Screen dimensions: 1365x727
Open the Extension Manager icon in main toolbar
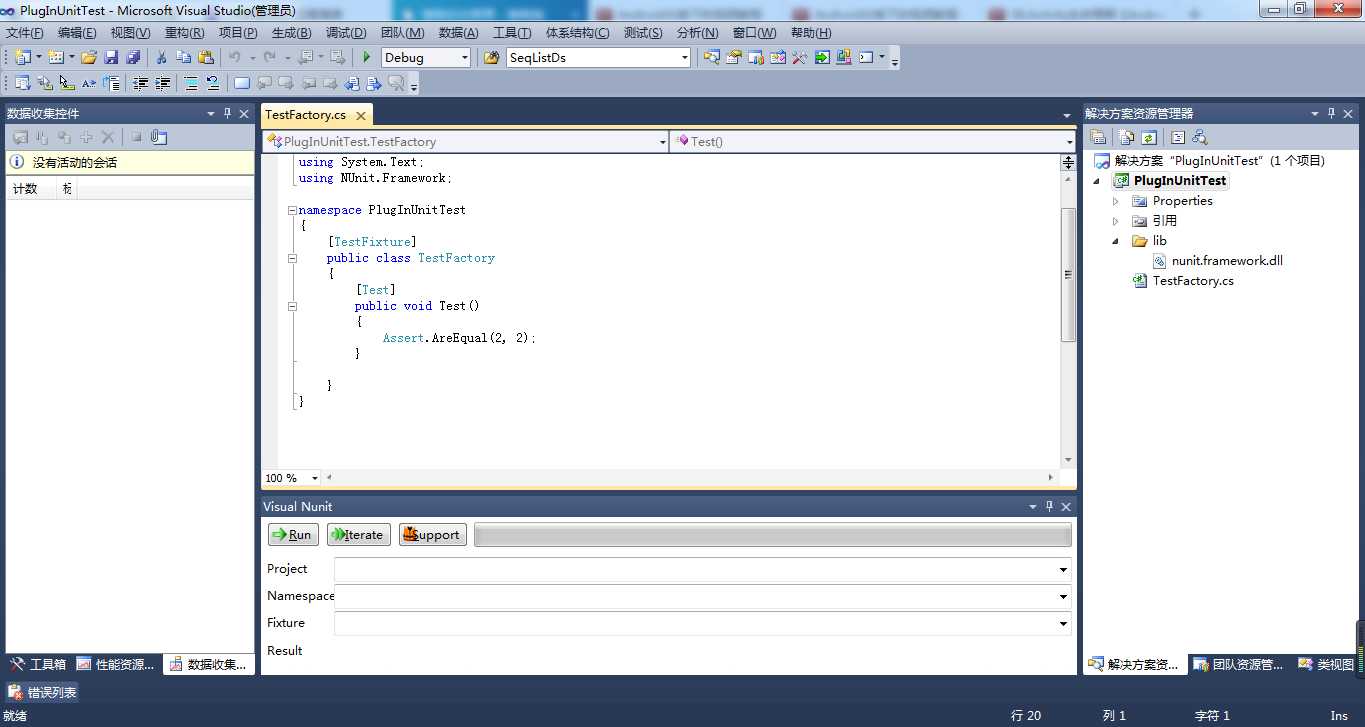(x=844, y=57)
